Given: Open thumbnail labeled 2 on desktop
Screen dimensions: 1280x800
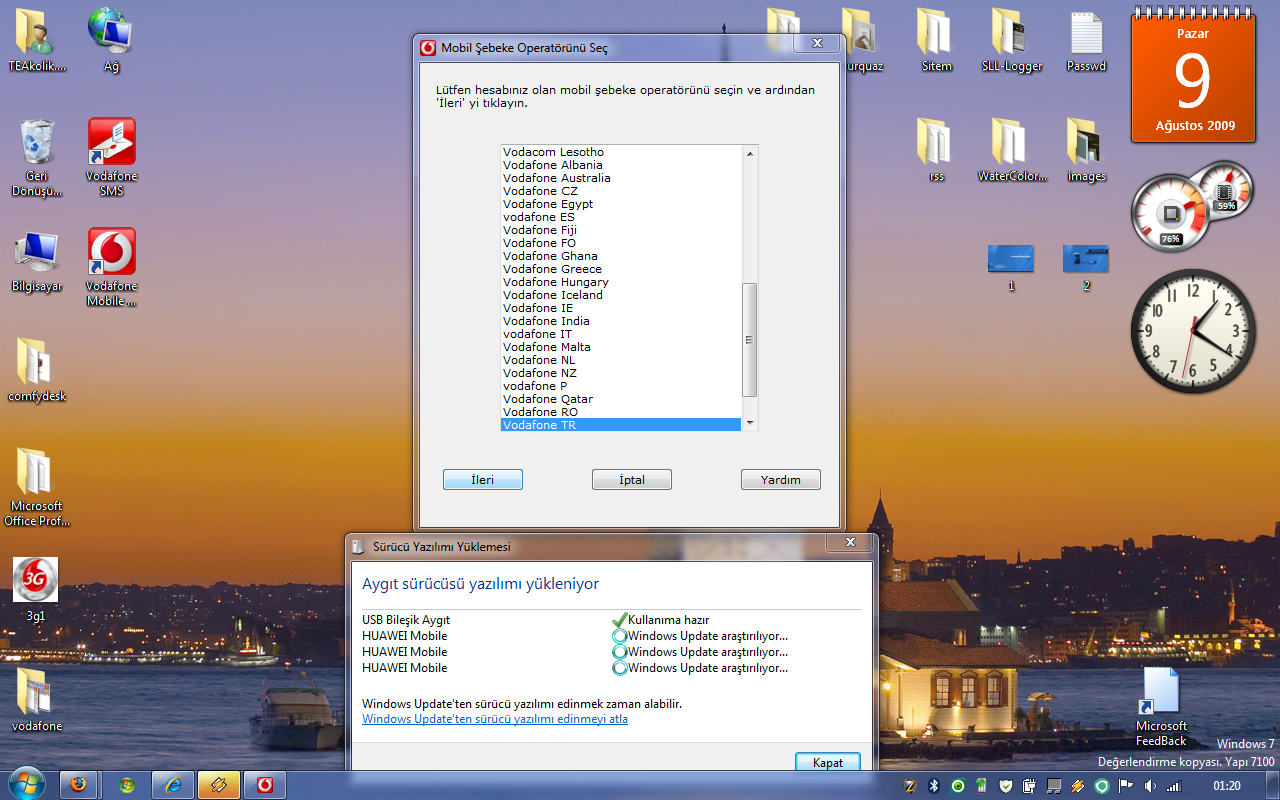Looking at the screenshot, I should (1086, 267).
